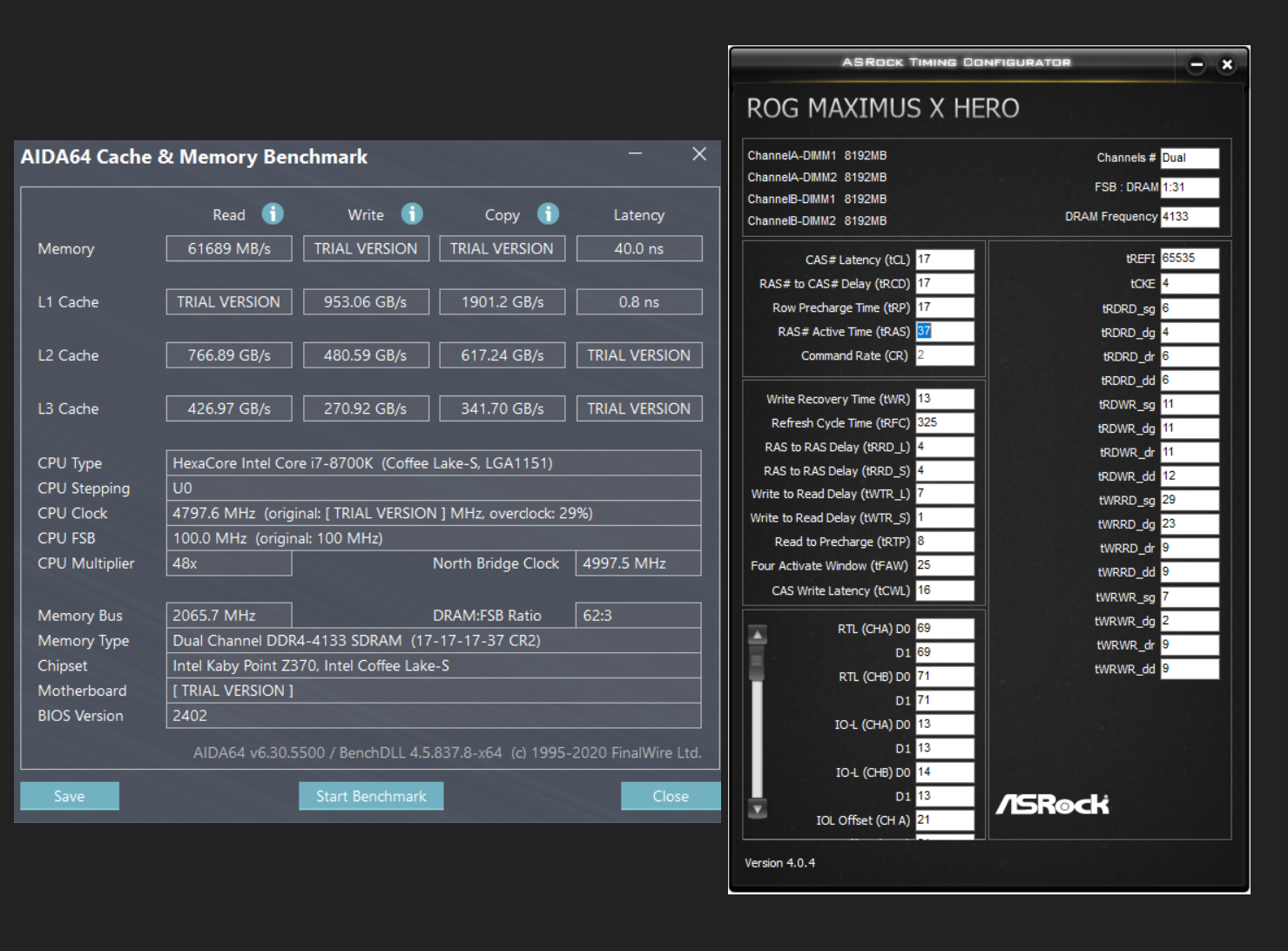Click the Four Activate Window (tFAW) field
The height and width of the screenshot is (951, 1288).
(x=945, y=566)
